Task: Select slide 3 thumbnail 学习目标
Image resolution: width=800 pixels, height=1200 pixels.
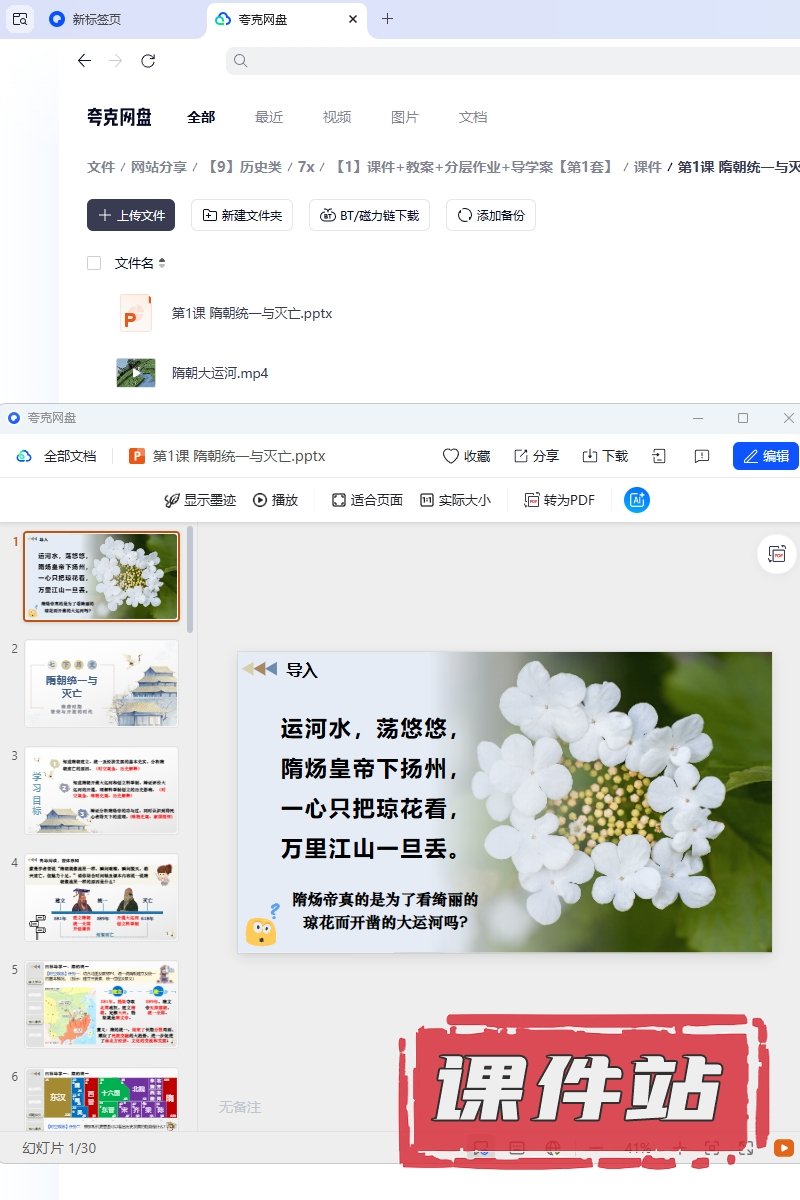Action: point(101,790)
